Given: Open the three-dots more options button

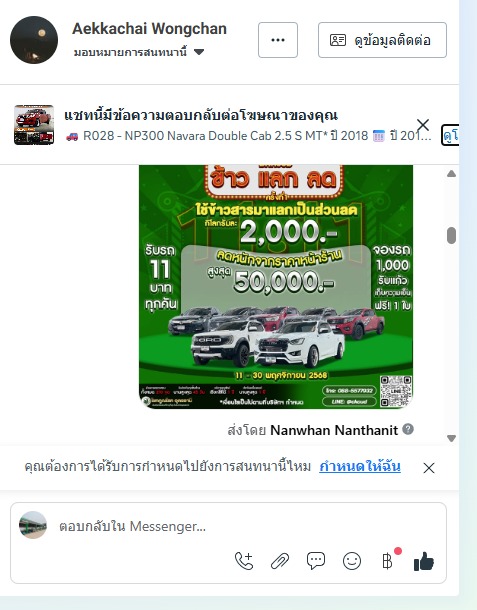Looking at the screenshot, I should coord(278,40).
